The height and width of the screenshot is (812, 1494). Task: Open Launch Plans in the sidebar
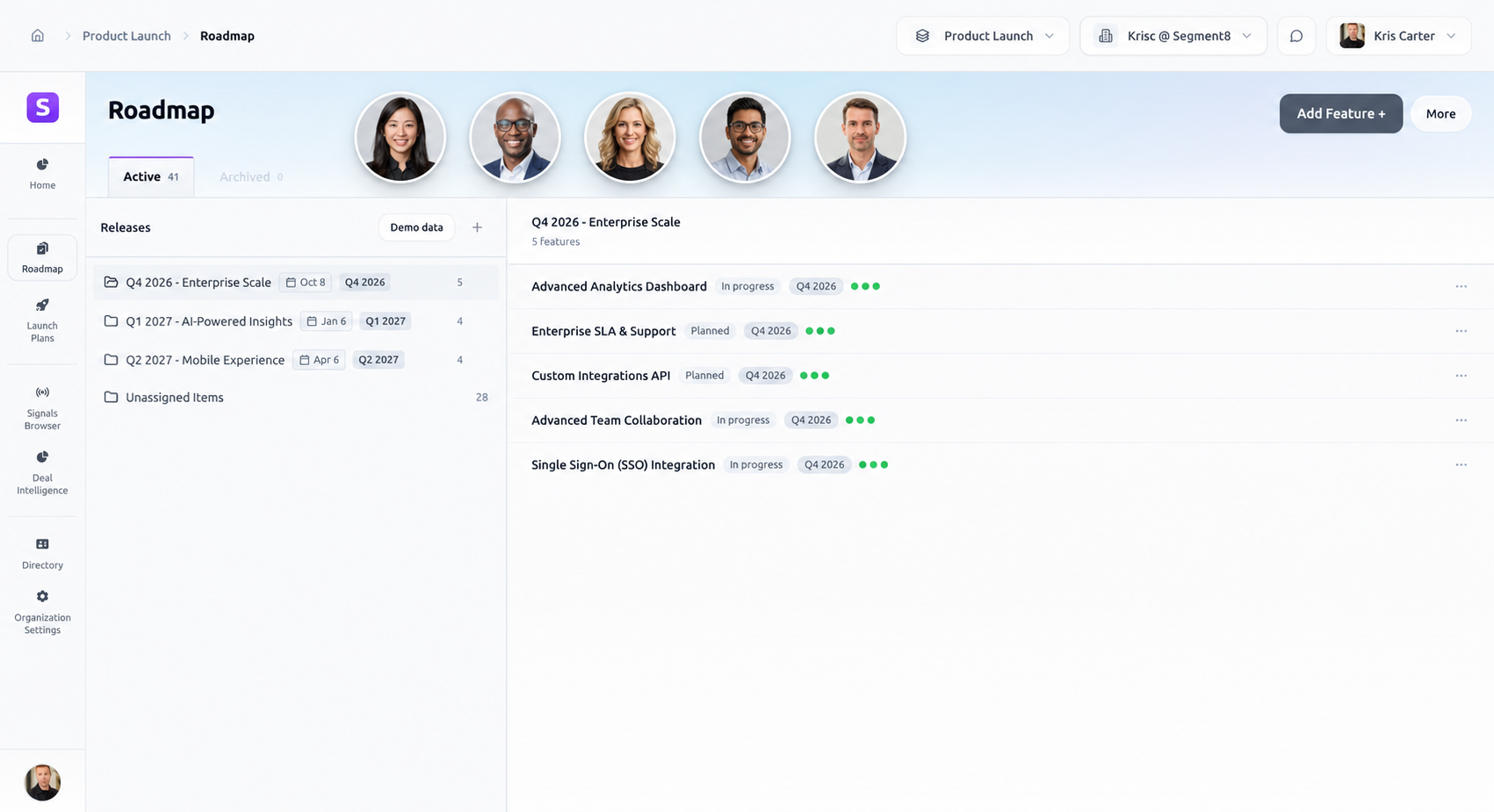point(42,320)
